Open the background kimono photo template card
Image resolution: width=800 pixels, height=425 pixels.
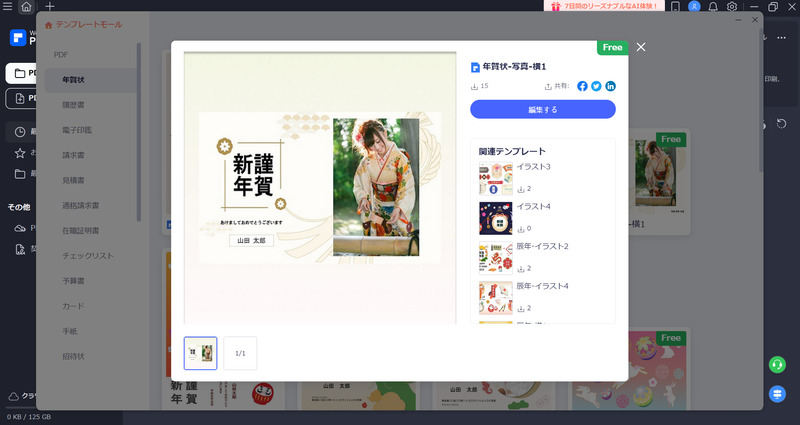click(x=660, y=182)
